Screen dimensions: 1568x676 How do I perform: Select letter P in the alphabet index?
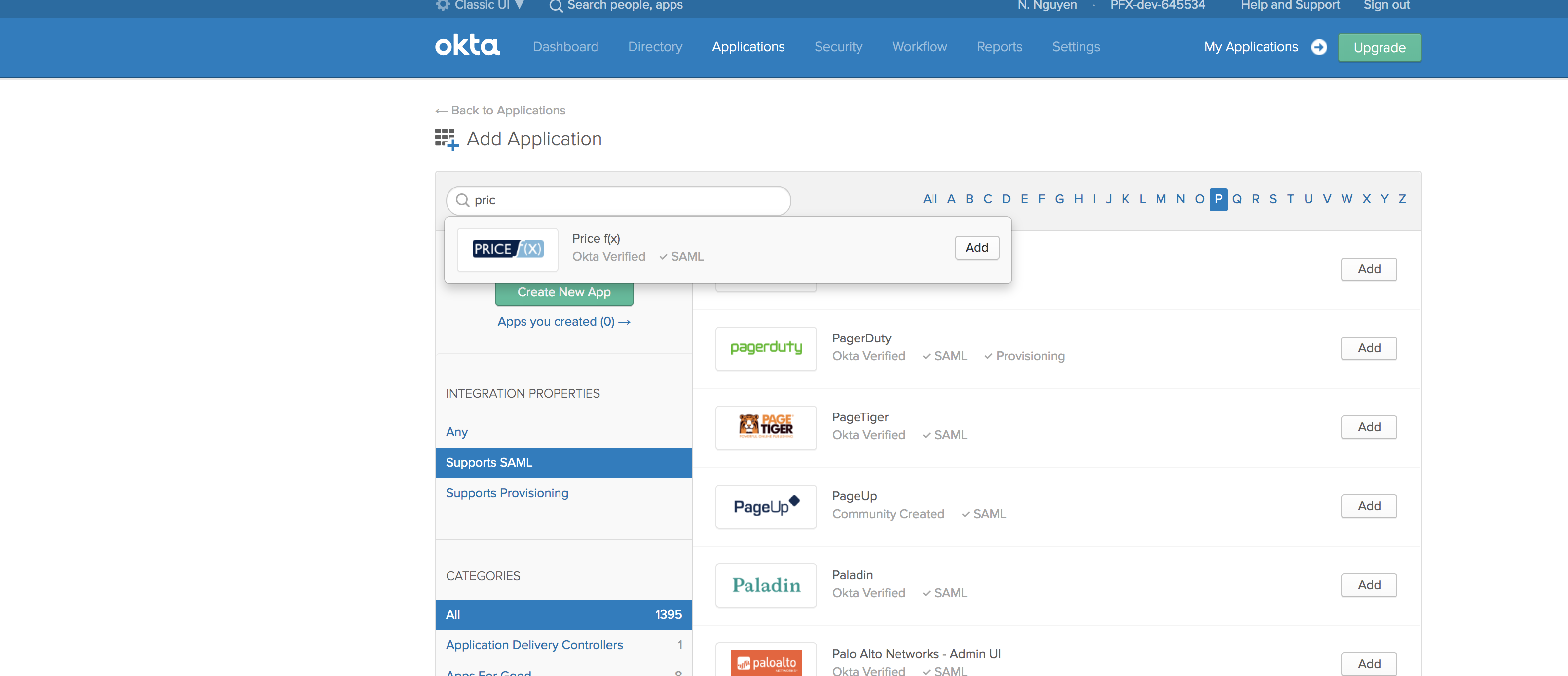point(1218,199)
